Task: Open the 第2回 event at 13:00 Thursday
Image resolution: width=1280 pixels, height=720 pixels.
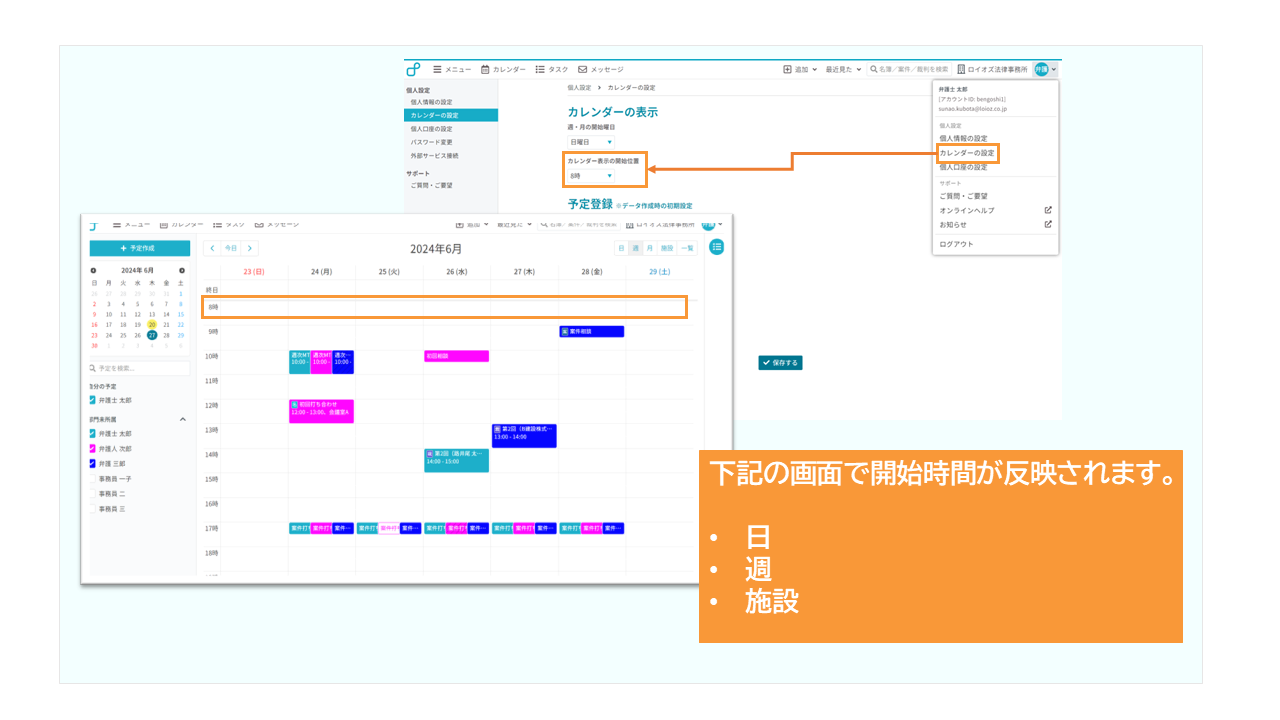Action: (x=524, y=435)
